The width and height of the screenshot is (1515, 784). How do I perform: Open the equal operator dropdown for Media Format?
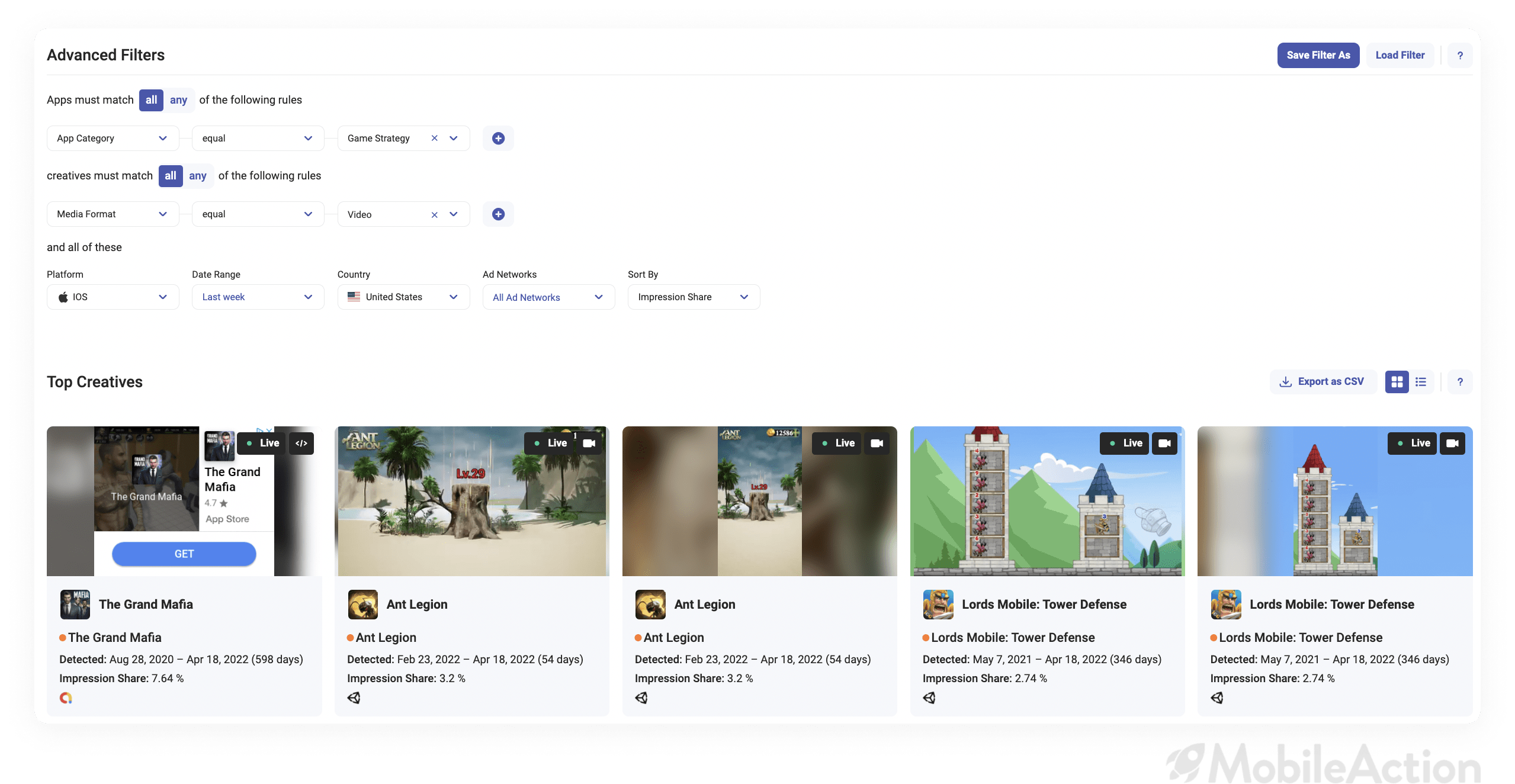(x=258, y=214)
